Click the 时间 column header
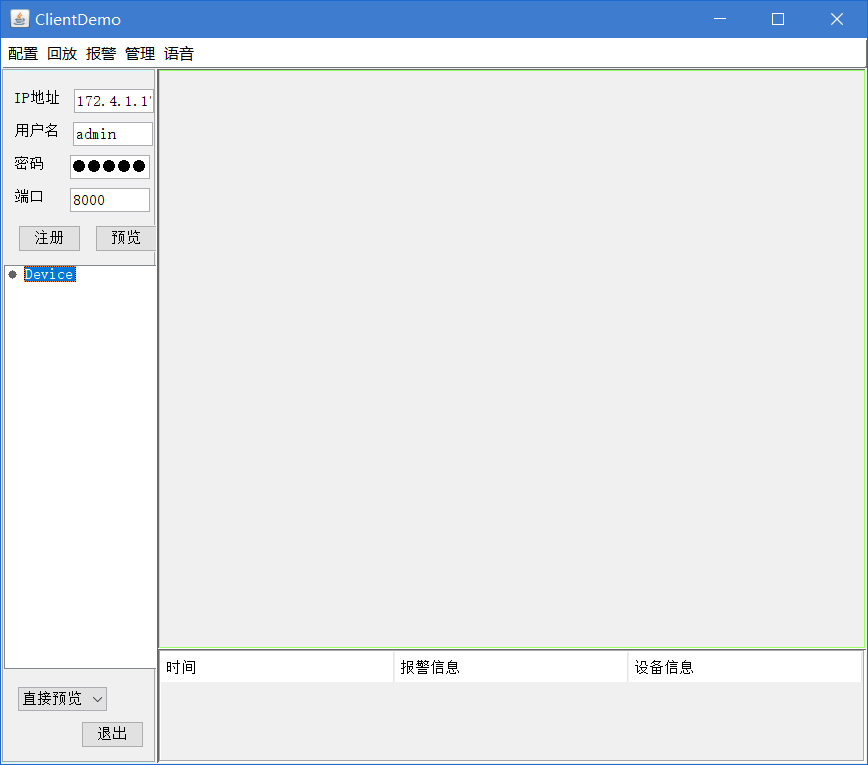 click(x=277, y=667)
